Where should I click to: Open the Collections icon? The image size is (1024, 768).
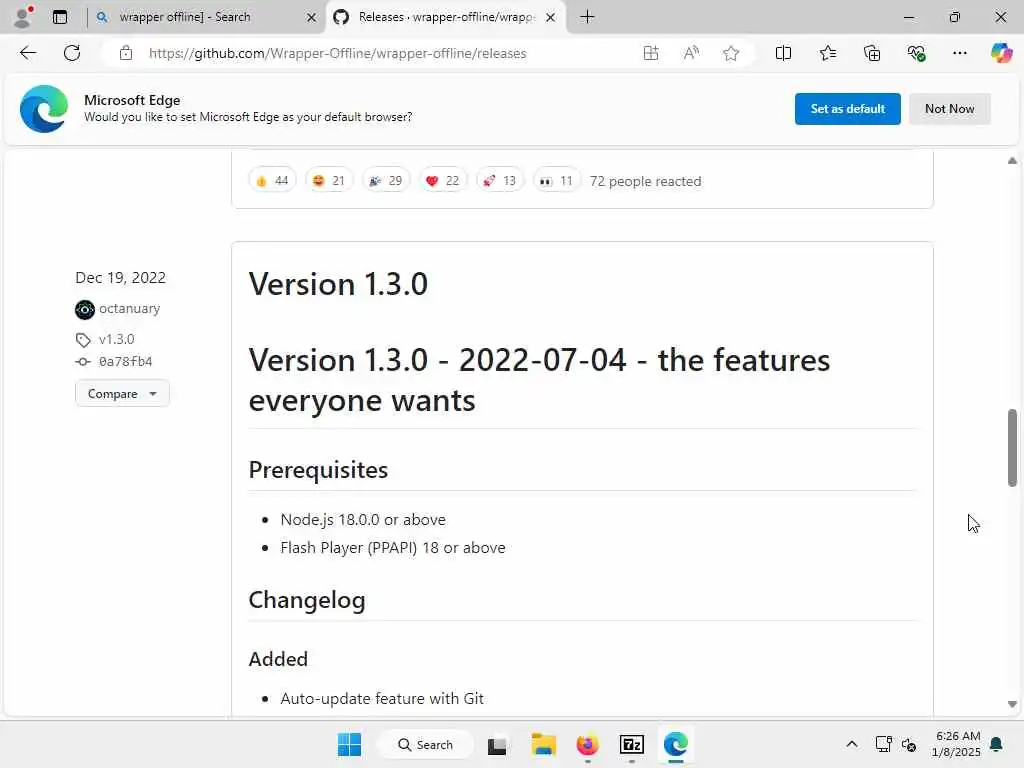872,53
